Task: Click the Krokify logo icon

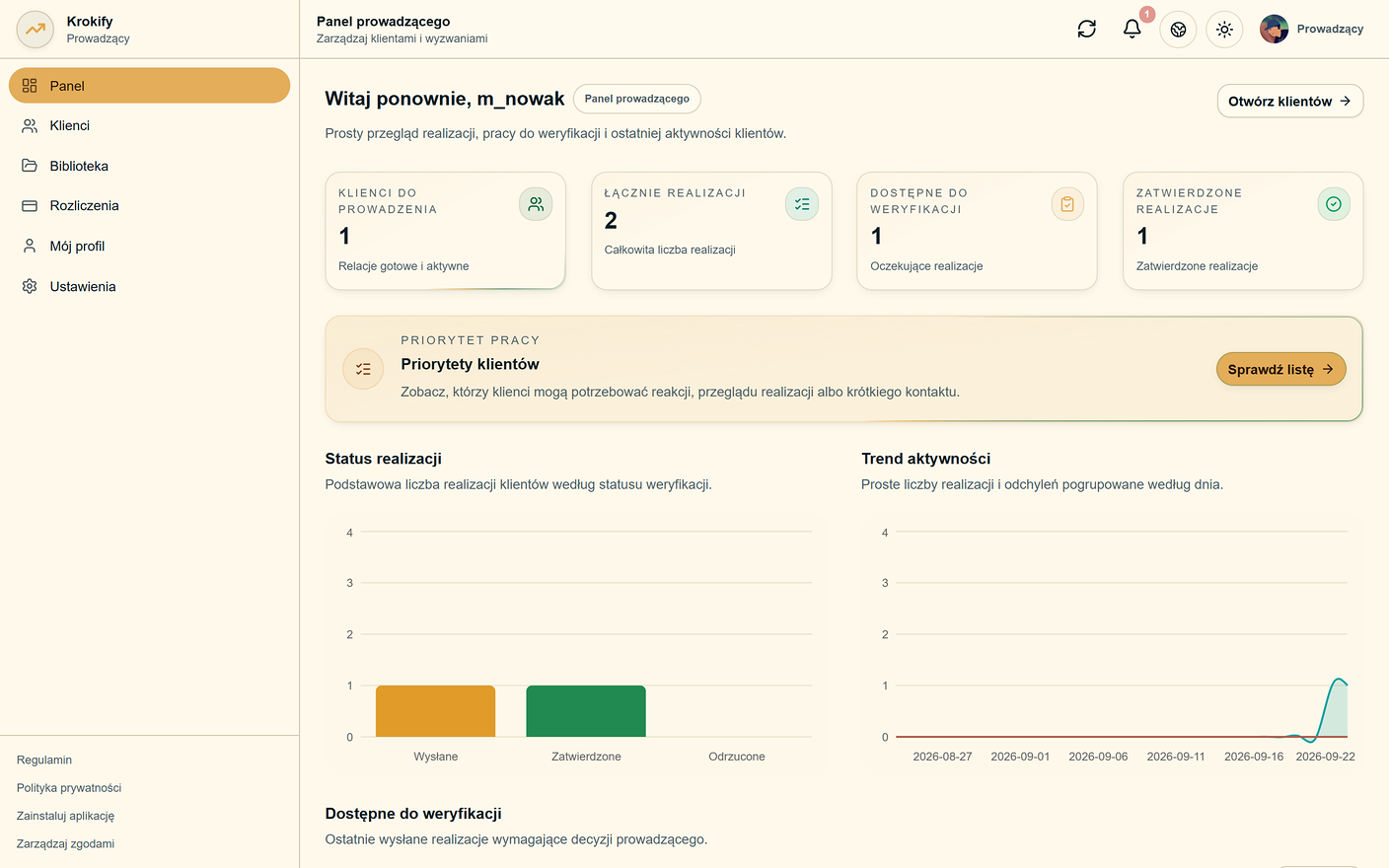Action: click(x=36, y=30)
